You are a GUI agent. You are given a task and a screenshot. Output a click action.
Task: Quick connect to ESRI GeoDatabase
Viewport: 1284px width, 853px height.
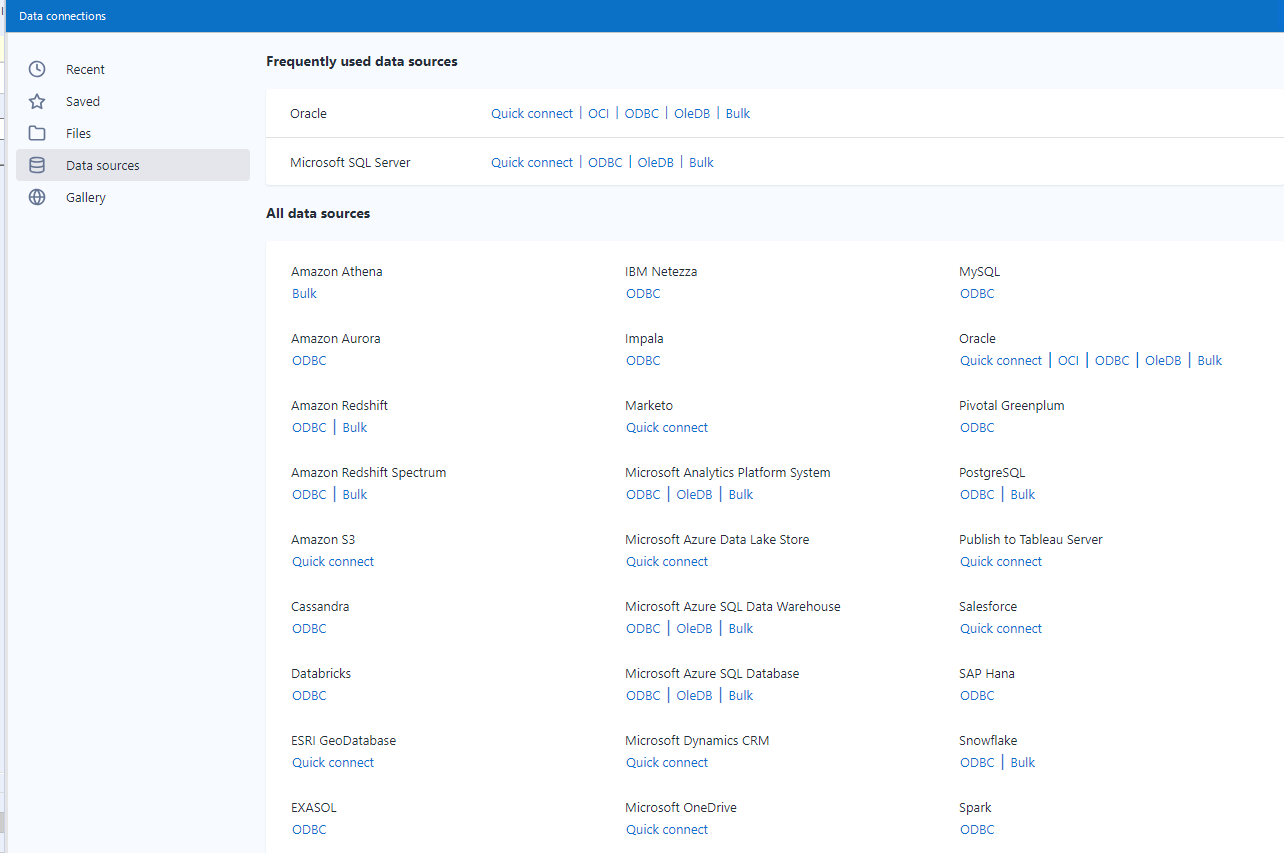[x=333, y=762]
